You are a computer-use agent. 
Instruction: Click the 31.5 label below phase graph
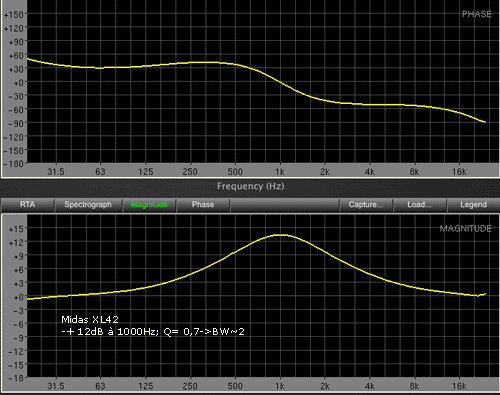[56, 172]
